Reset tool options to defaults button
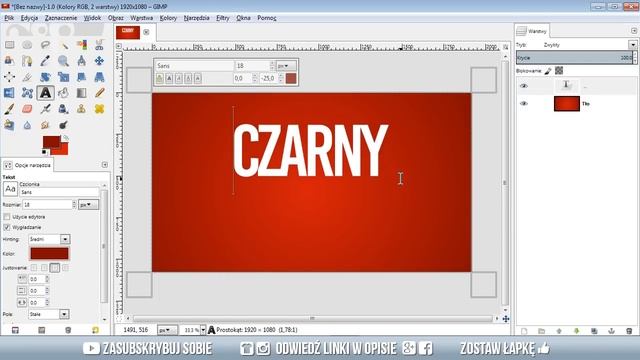This screenshot has height=360, width=640. pyautogui.click(x=95, y=330)
